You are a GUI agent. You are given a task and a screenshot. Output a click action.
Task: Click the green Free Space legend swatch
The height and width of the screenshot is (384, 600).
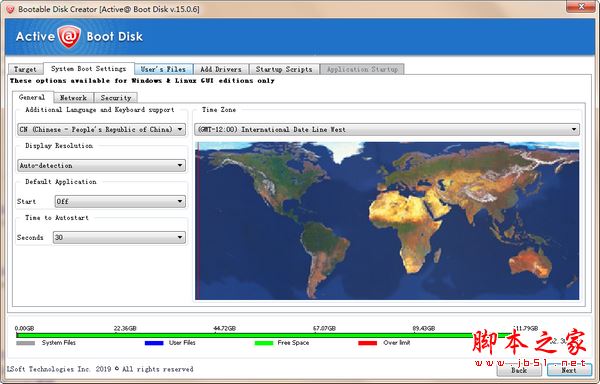tap(264, 343)
